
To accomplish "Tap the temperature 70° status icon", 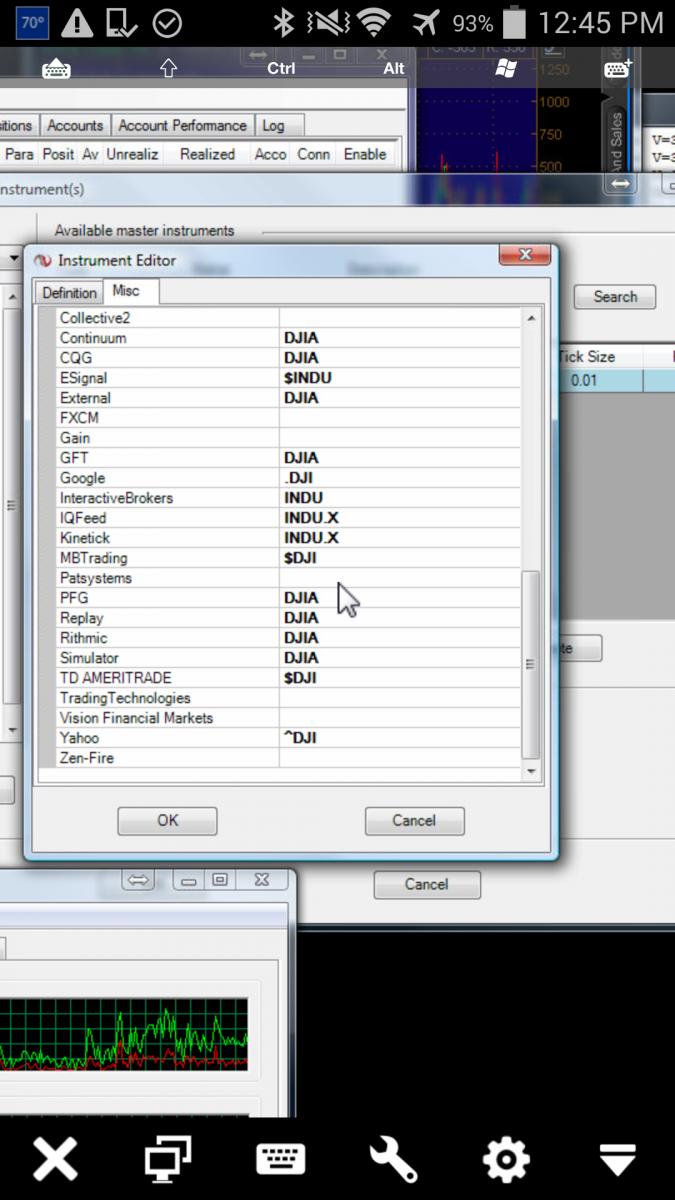I will click(x=33, y=23).
